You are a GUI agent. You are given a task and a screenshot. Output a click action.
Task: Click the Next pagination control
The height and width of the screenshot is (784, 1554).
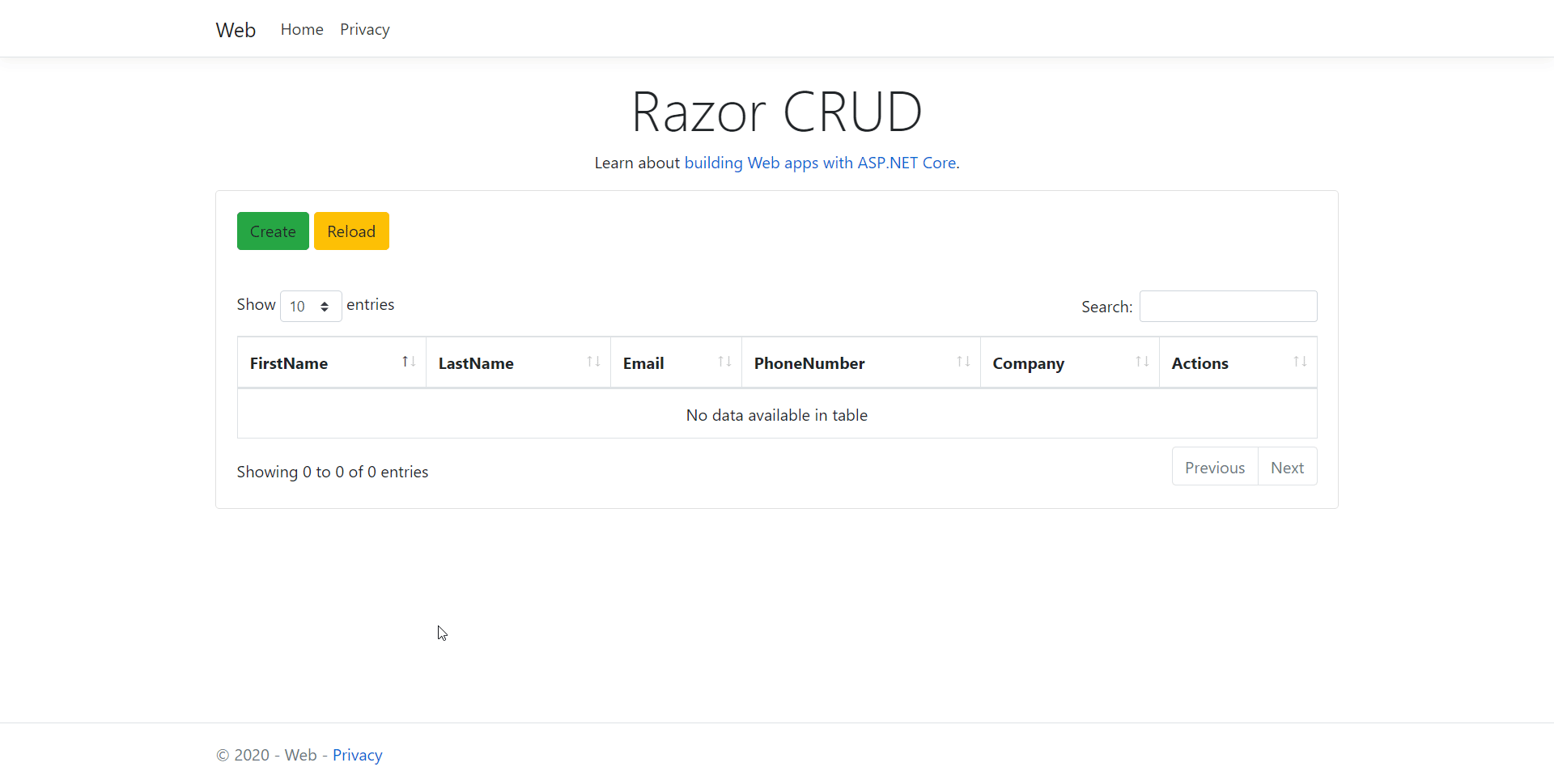click(x=1287, y=467)
